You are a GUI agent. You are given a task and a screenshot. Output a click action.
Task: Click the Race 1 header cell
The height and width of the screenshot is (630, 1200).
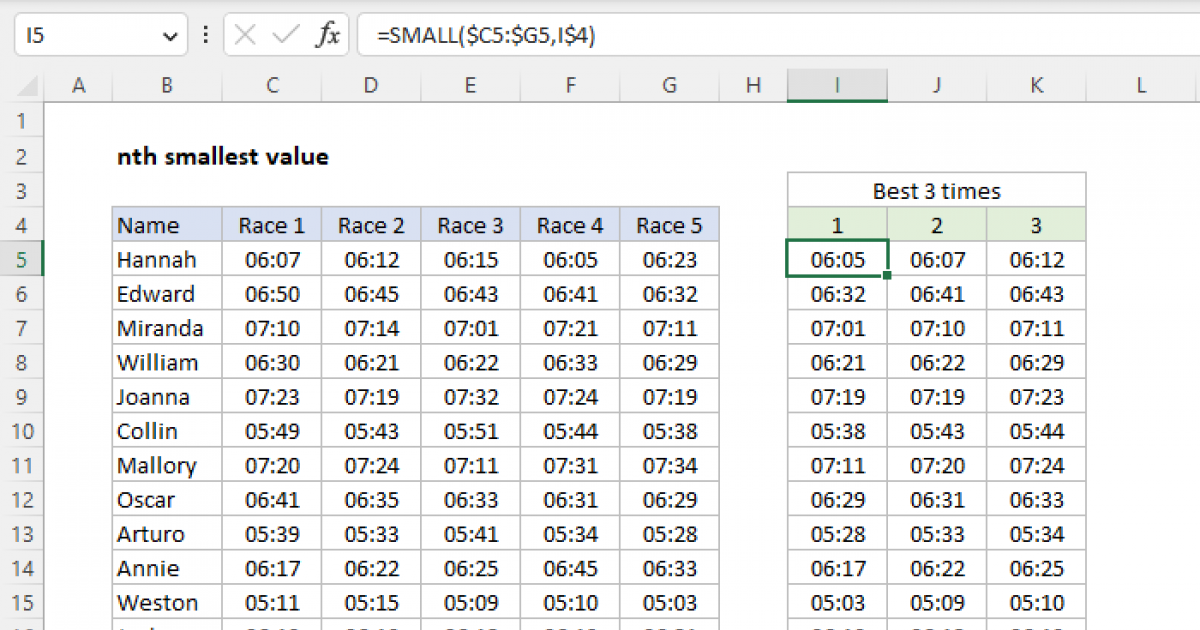[272, 225]
